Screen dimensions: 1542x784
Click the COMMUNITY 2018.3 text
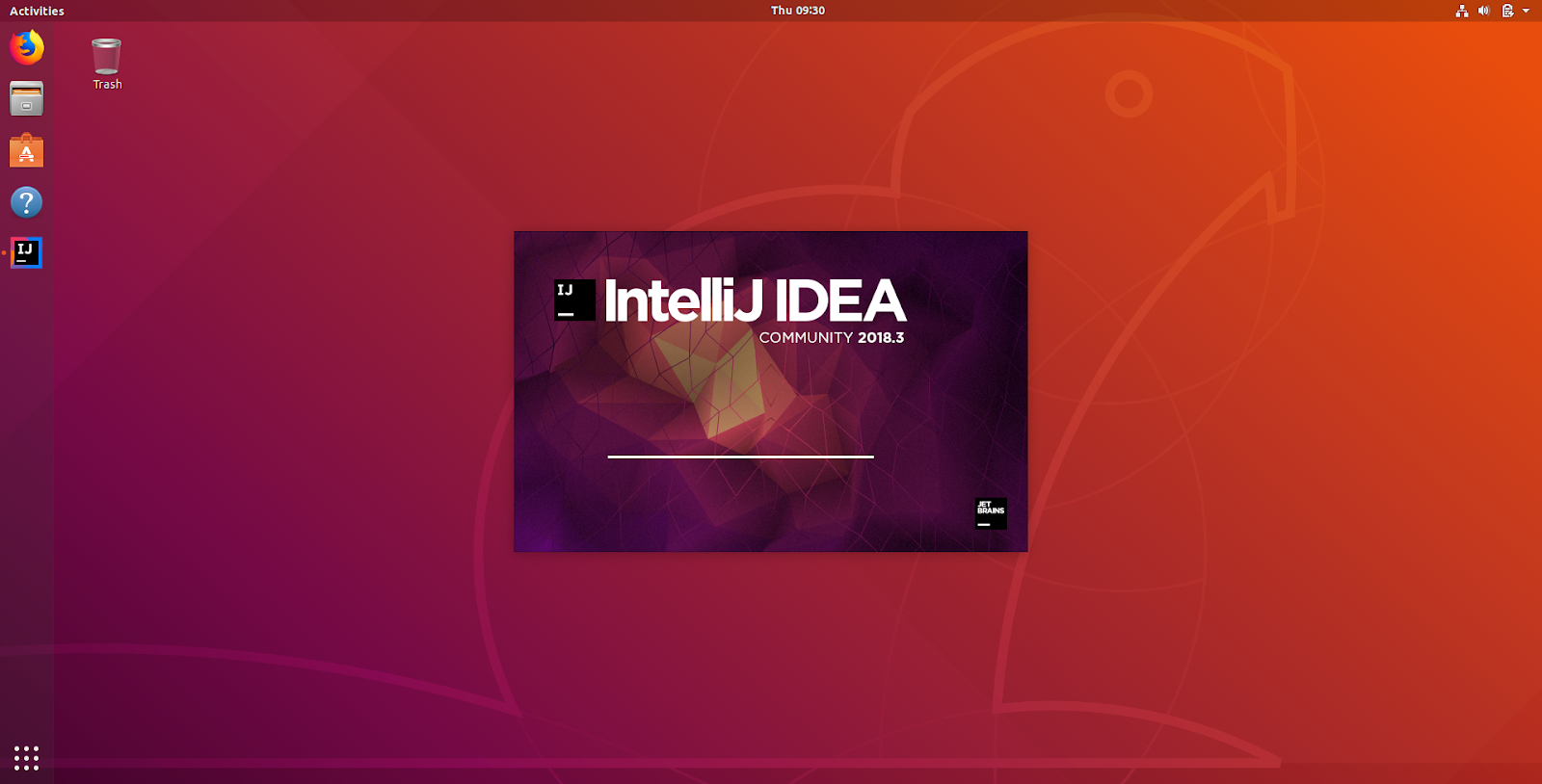click(832, 338)
